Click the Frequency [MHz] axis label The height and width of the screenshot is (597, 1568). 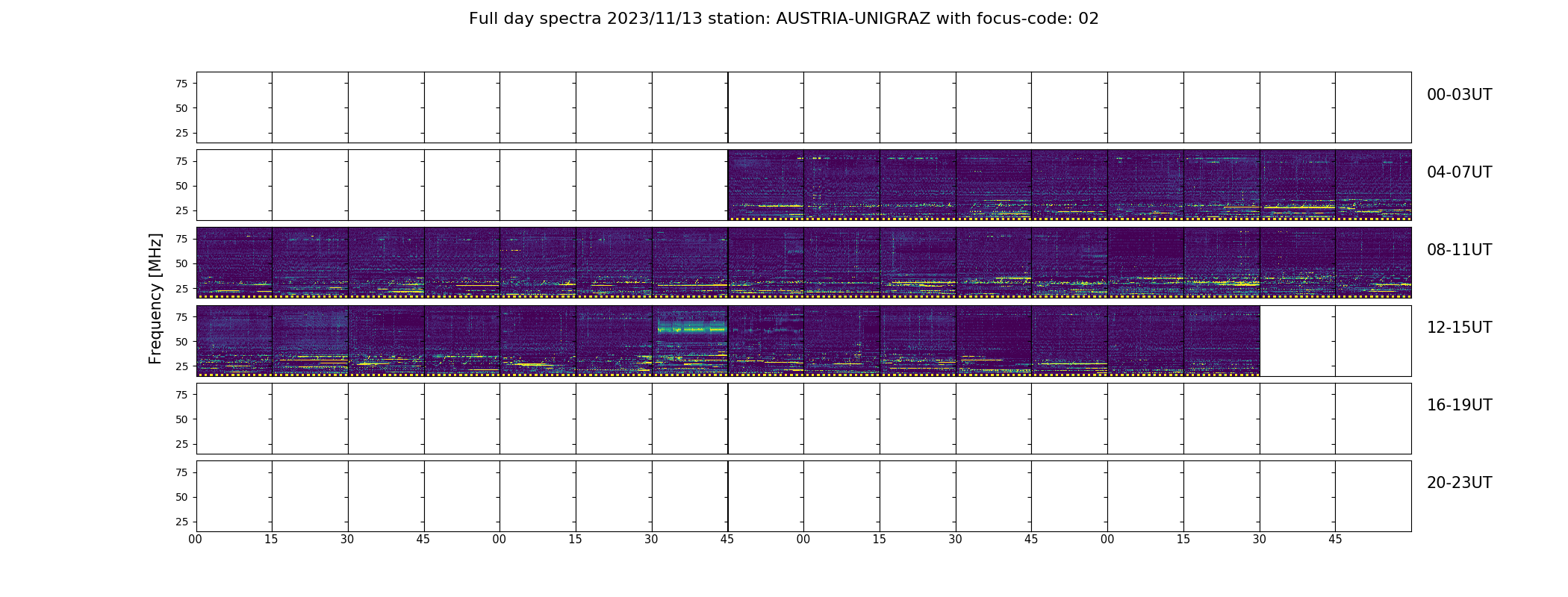pos(155,298)
